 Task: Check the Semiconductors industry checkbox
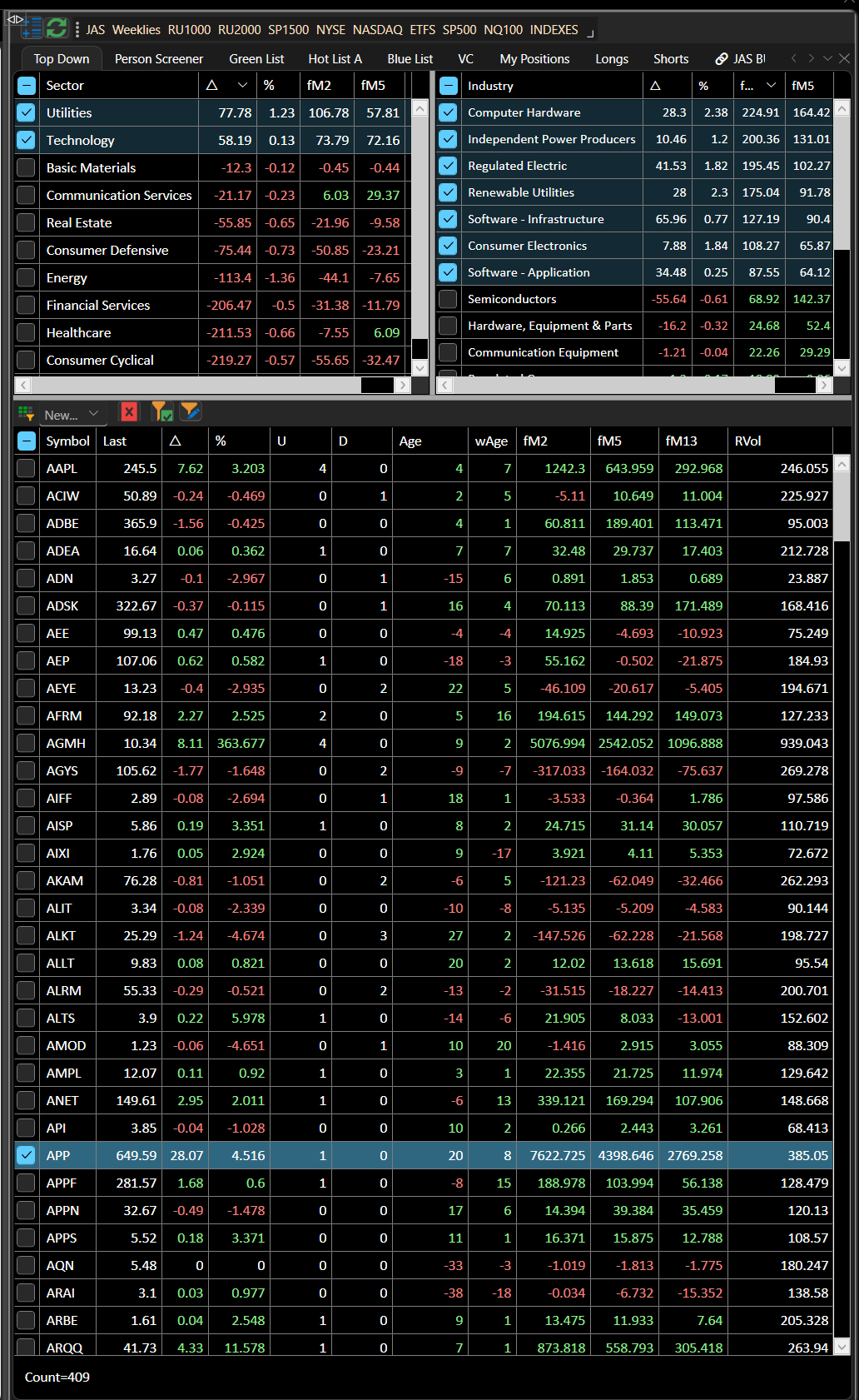pos(449,299)
